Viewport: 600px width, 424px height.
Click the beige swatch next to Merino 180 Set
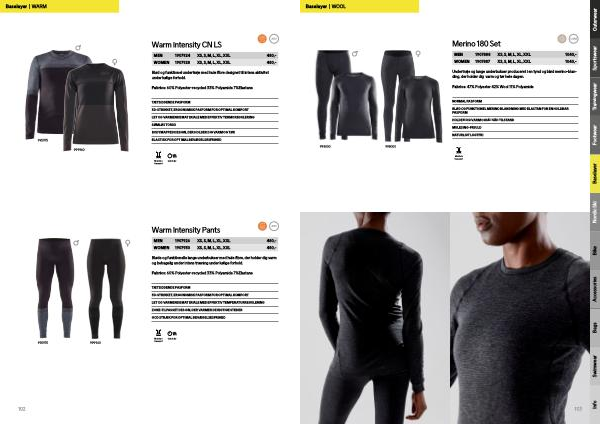point(562,39)
